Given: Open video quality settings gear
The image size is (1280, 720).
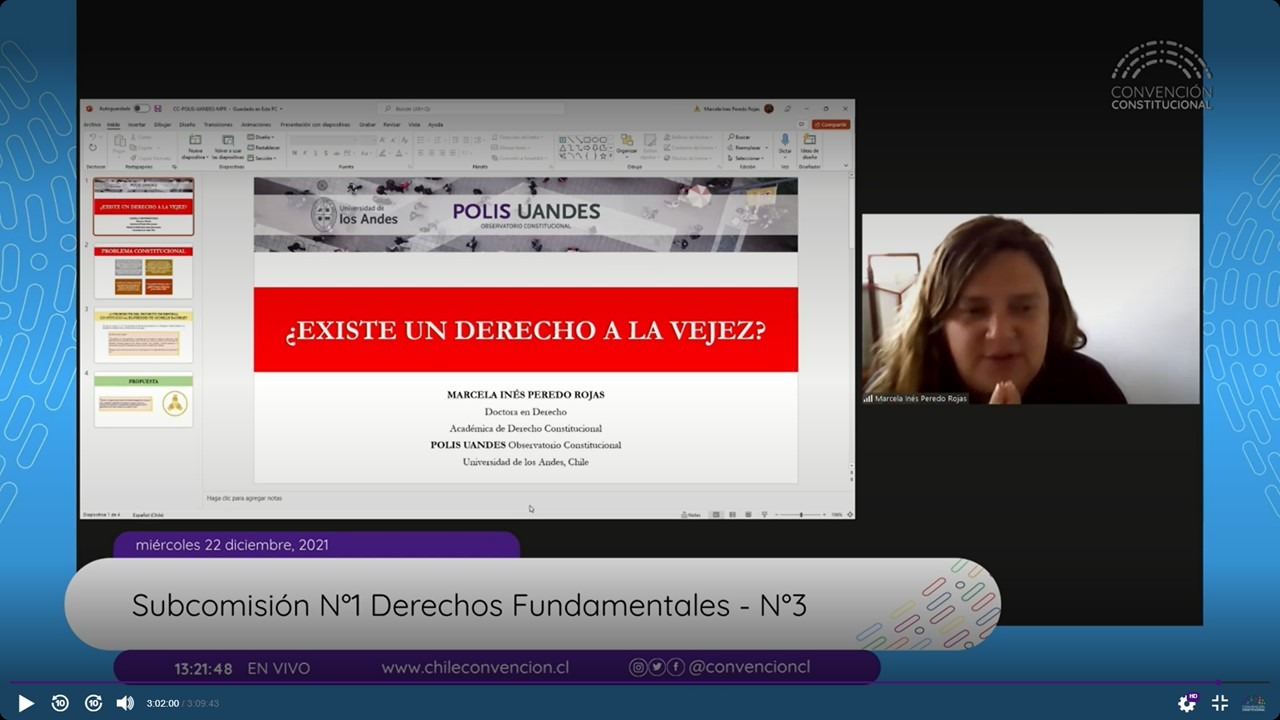Looking at the screenshot, I should click(x=1187, y=703).
